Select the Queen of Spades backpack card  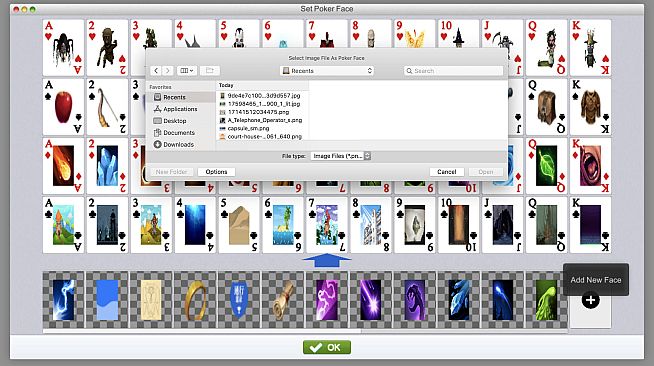click(x=546, y=107)
